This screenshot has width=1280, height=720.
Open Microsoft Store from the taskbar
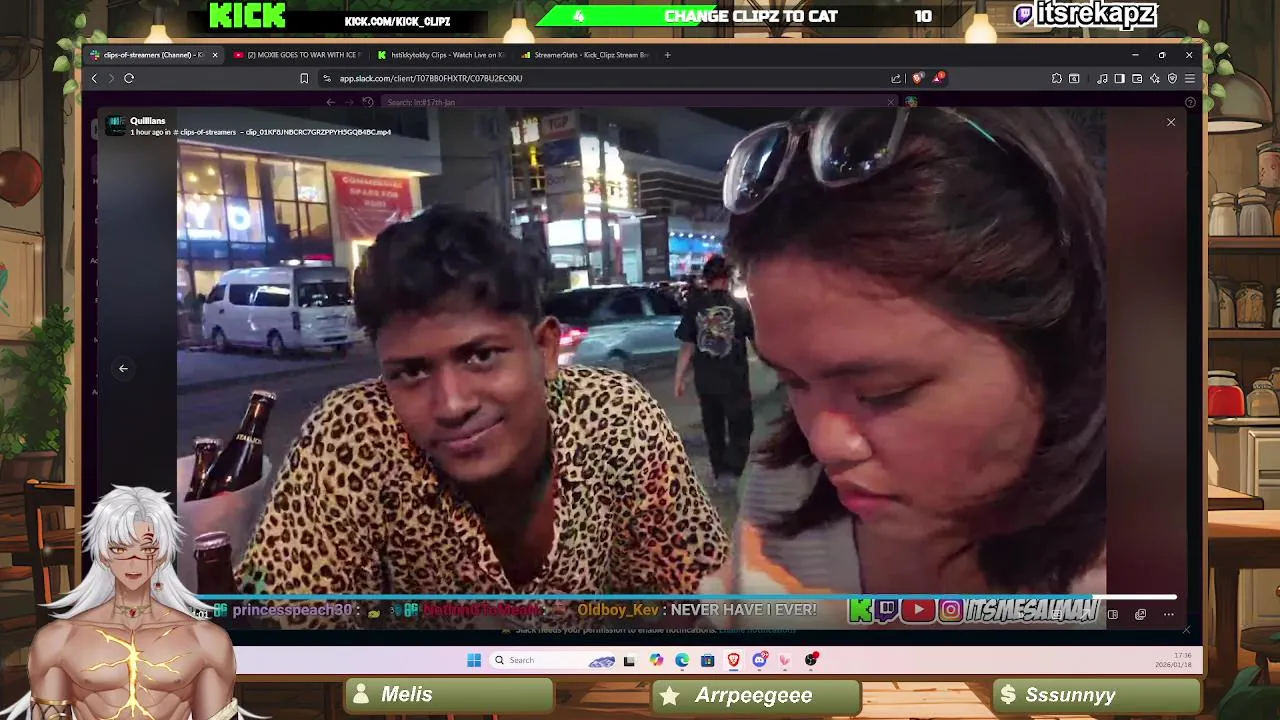pyautogui.click(x=708, y=660)
